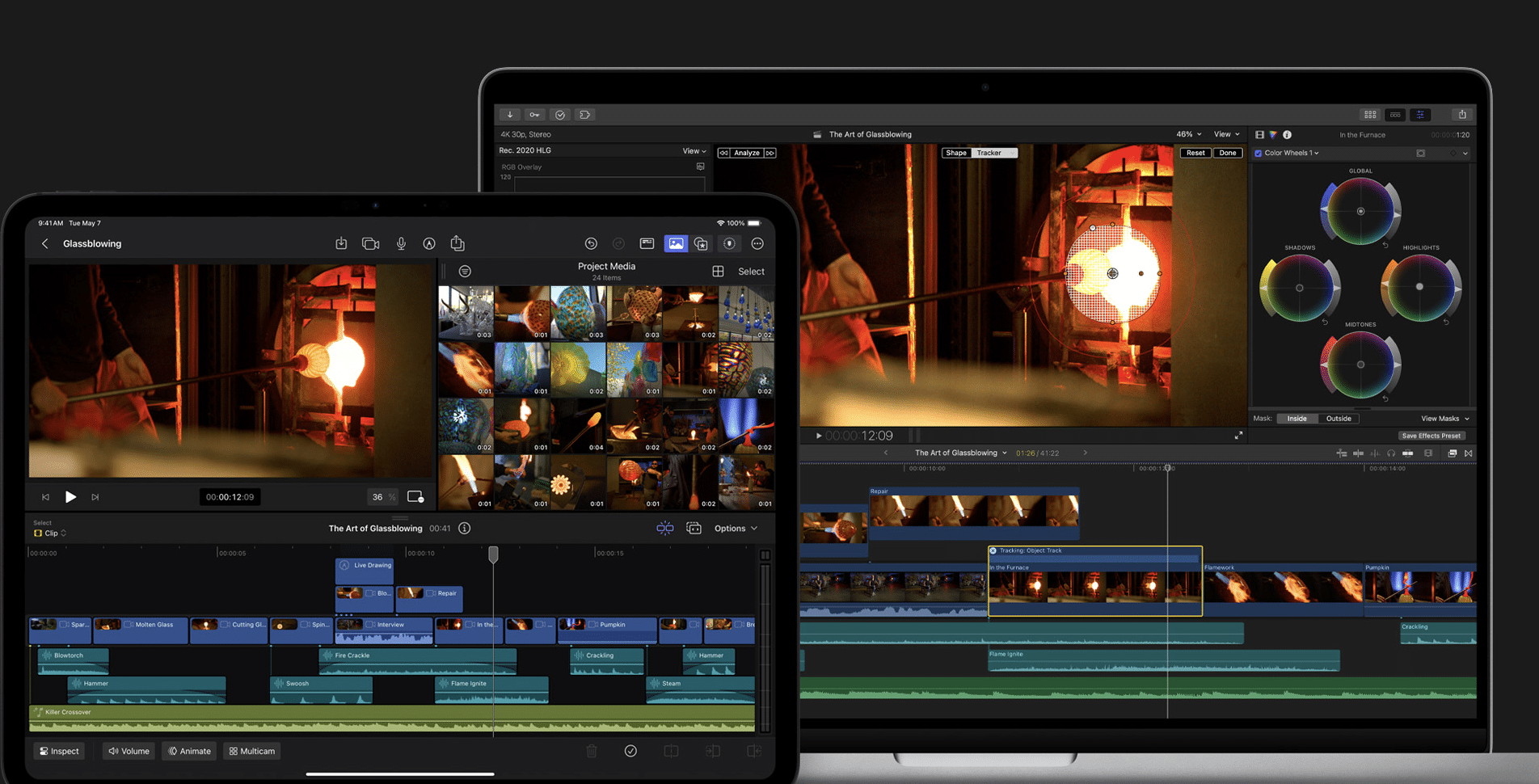Open the Animate tab at bottom

pyautogui.click(x=189, y=751)
